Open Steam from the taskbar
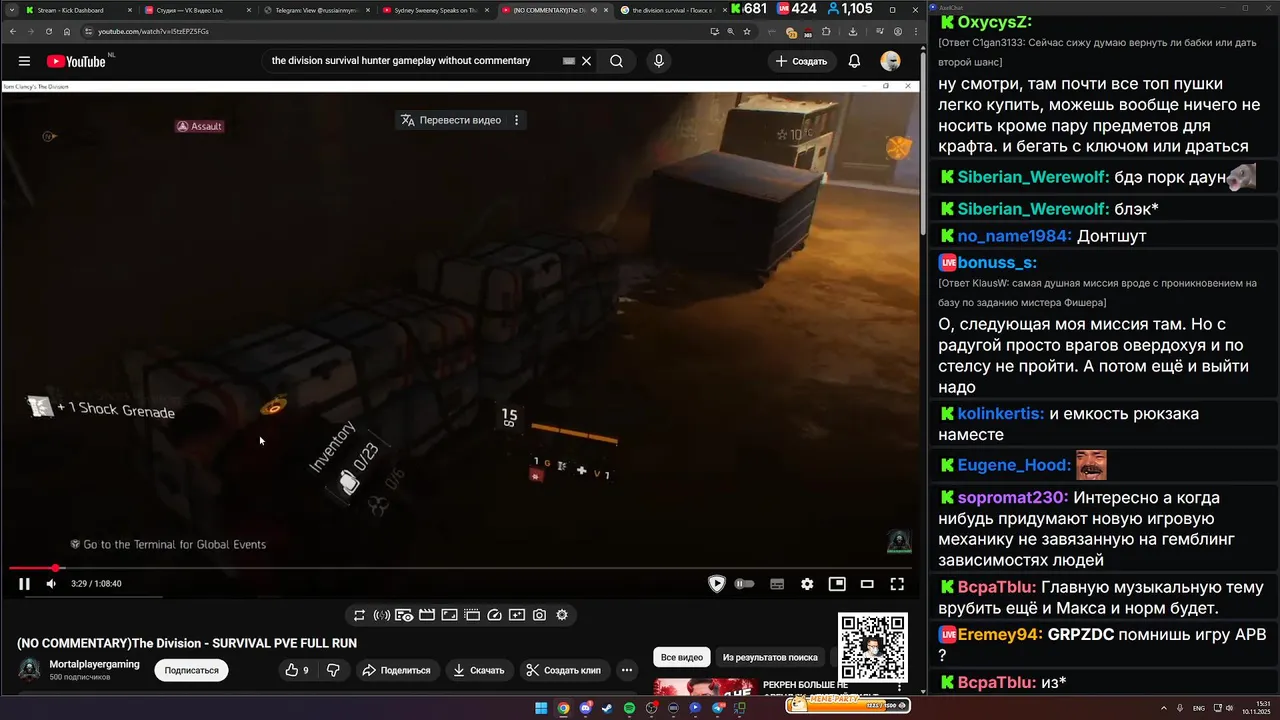The width and height of the screenshot is (1280, 720). pos(607,708)
